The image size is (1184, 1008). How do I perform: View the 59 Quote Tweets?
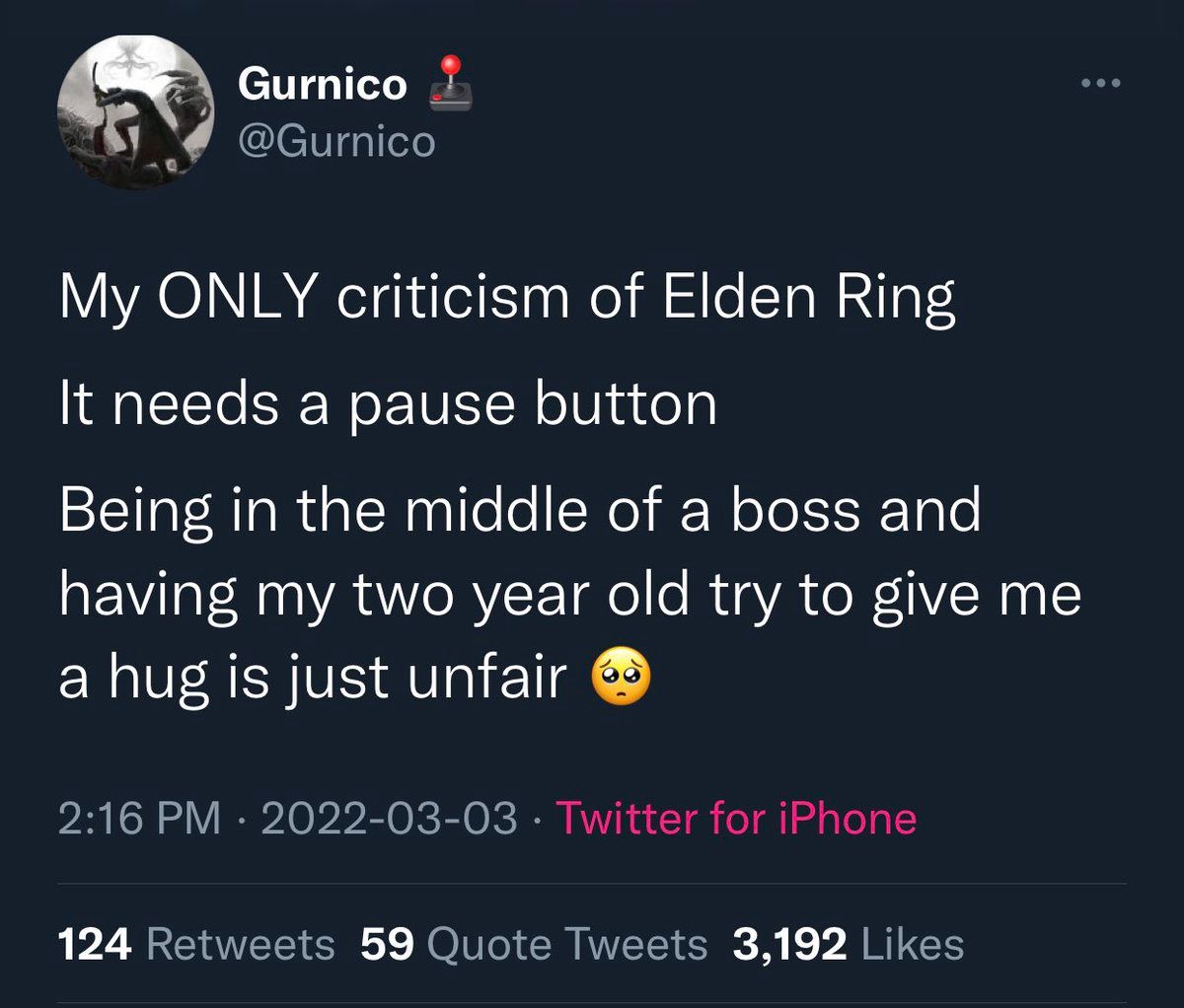534,944
